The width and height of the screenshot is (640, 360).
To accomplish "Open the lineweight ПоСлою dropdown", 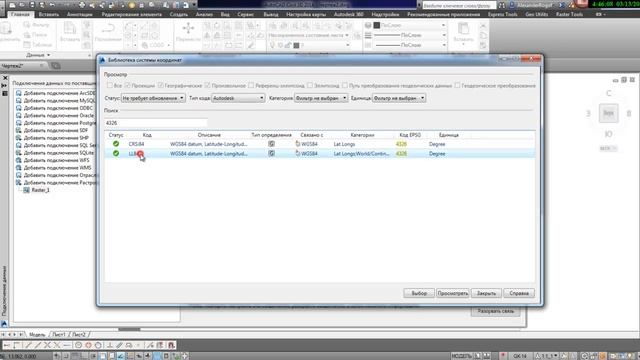I will pos(409,35).
